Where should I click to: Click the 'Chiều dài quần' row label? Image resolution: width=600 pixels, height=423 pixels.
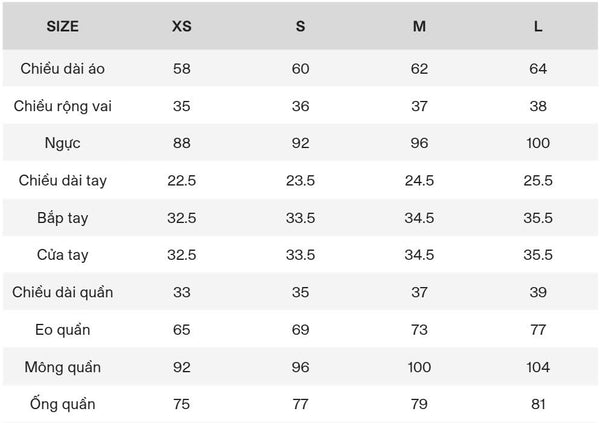click(x=62, y=292)
